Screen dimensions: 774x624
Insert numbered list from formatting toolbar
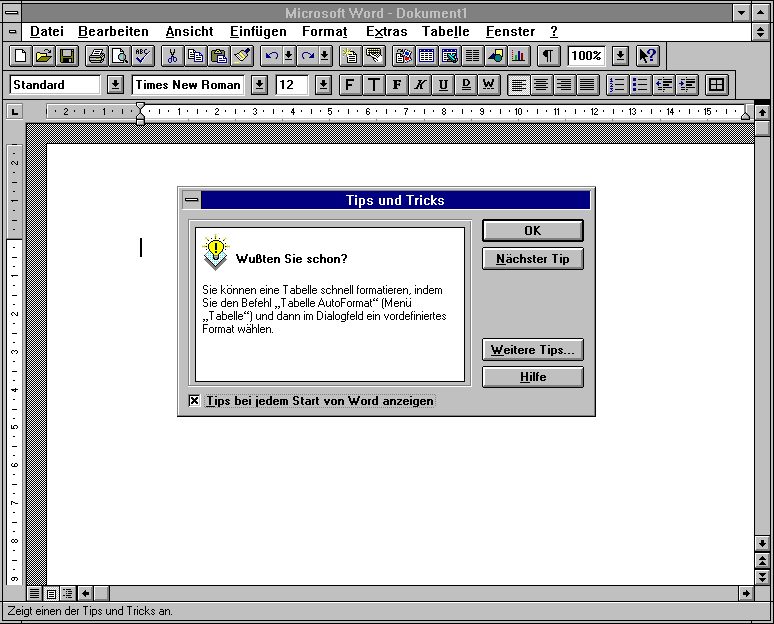click(x=617, y=85)
